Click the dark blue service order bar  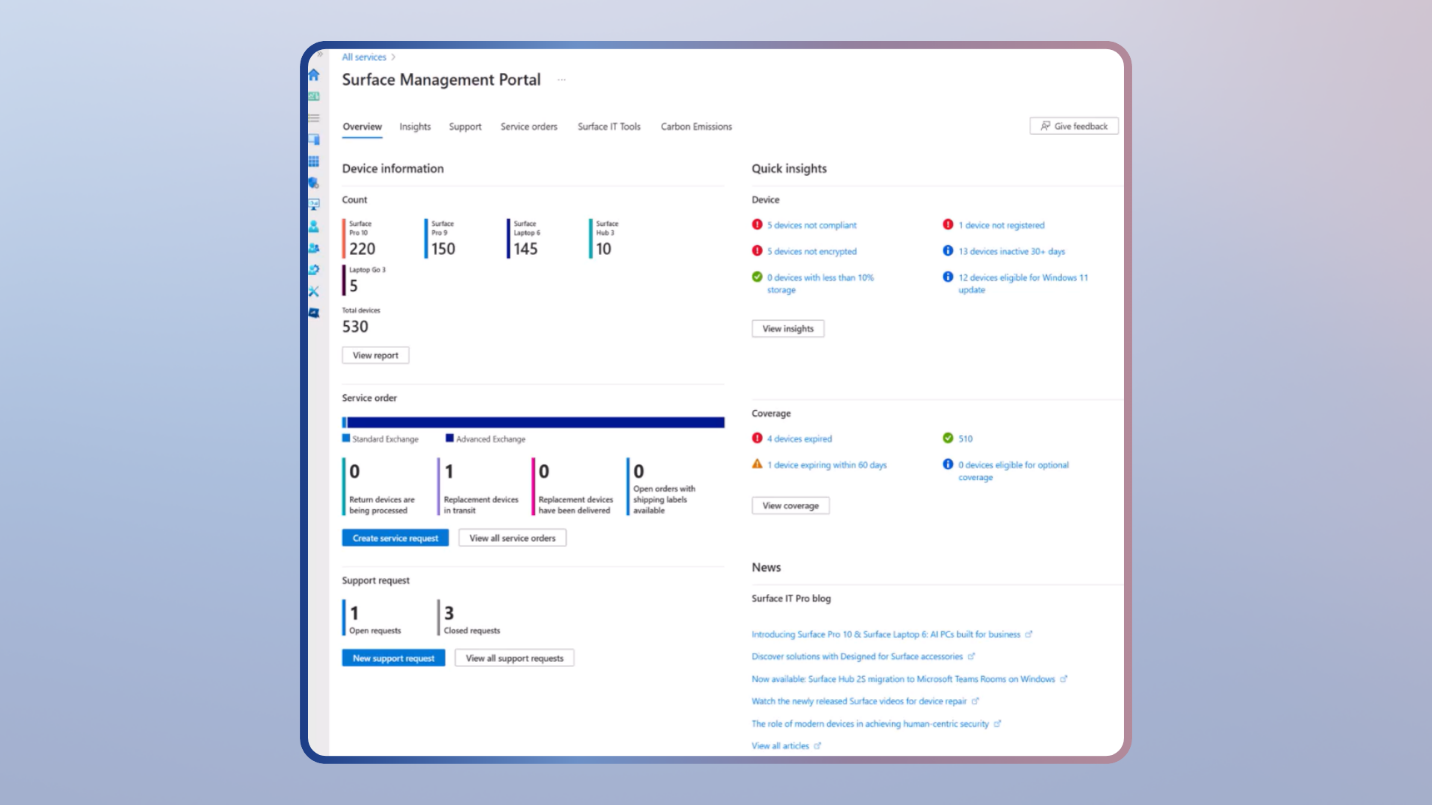point(536,423)
